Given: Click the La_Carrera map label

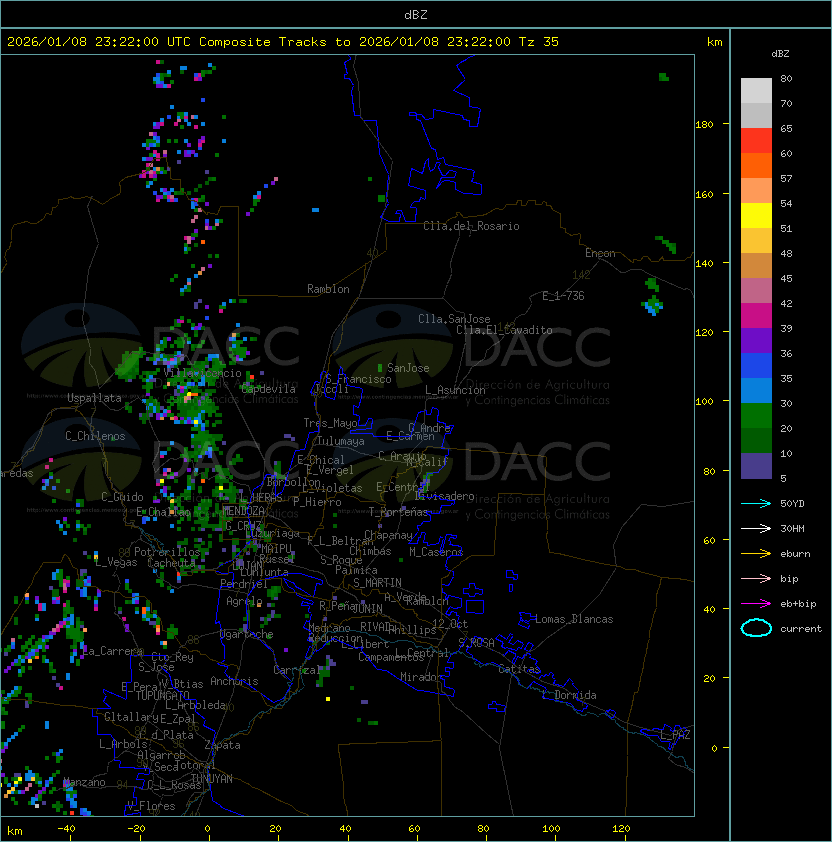Looking at the screenshot, I should click(113, 651).
